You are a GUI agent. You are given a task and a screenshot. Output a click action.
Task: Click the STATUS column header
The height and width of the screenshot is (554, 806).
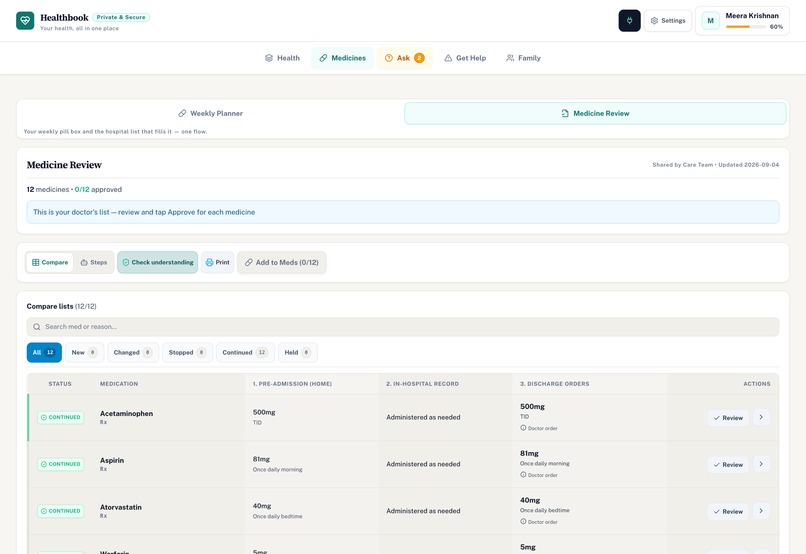click(60, 384)
